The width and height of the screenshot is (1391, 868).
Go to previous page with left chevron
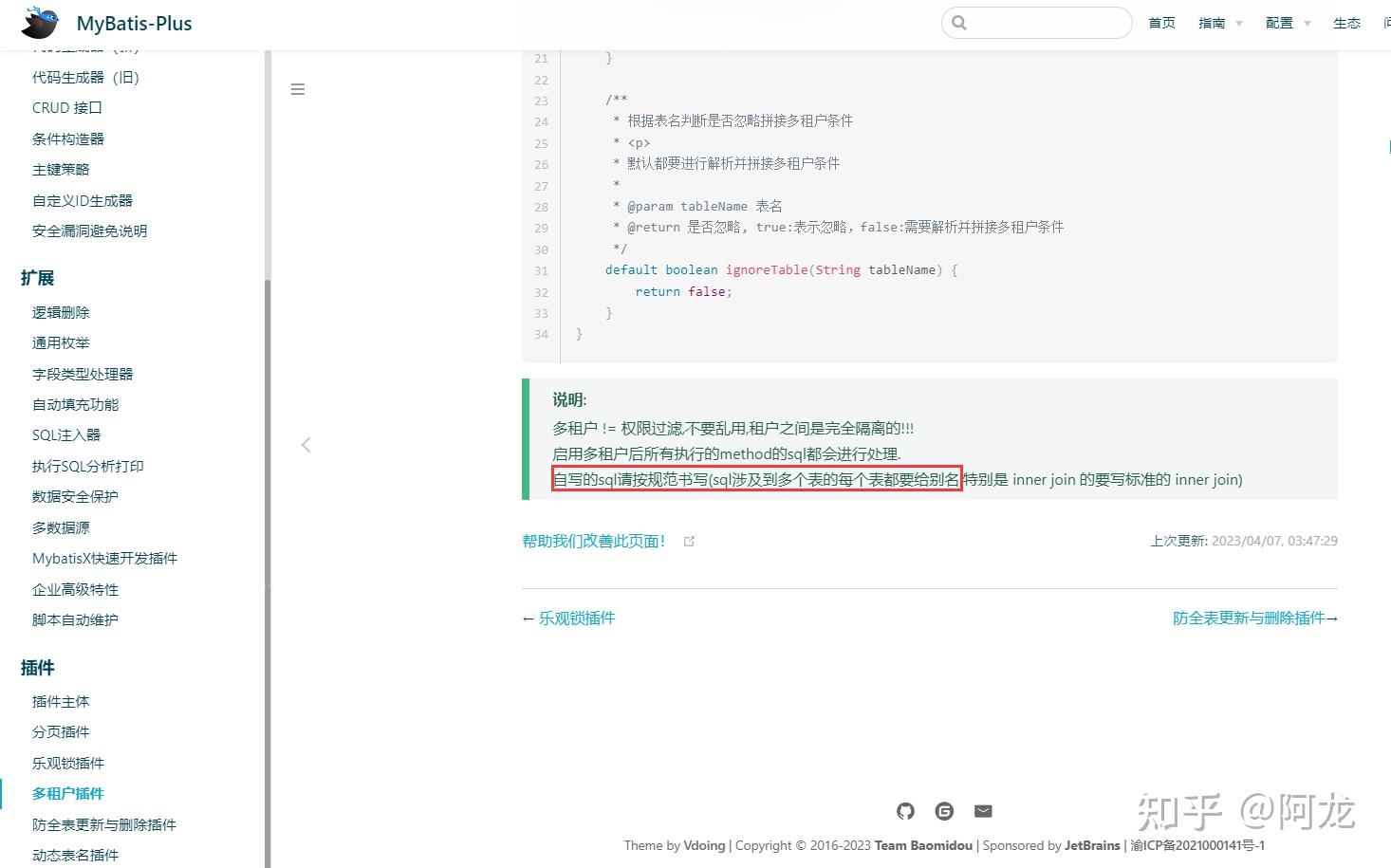[x=306, y=445]
